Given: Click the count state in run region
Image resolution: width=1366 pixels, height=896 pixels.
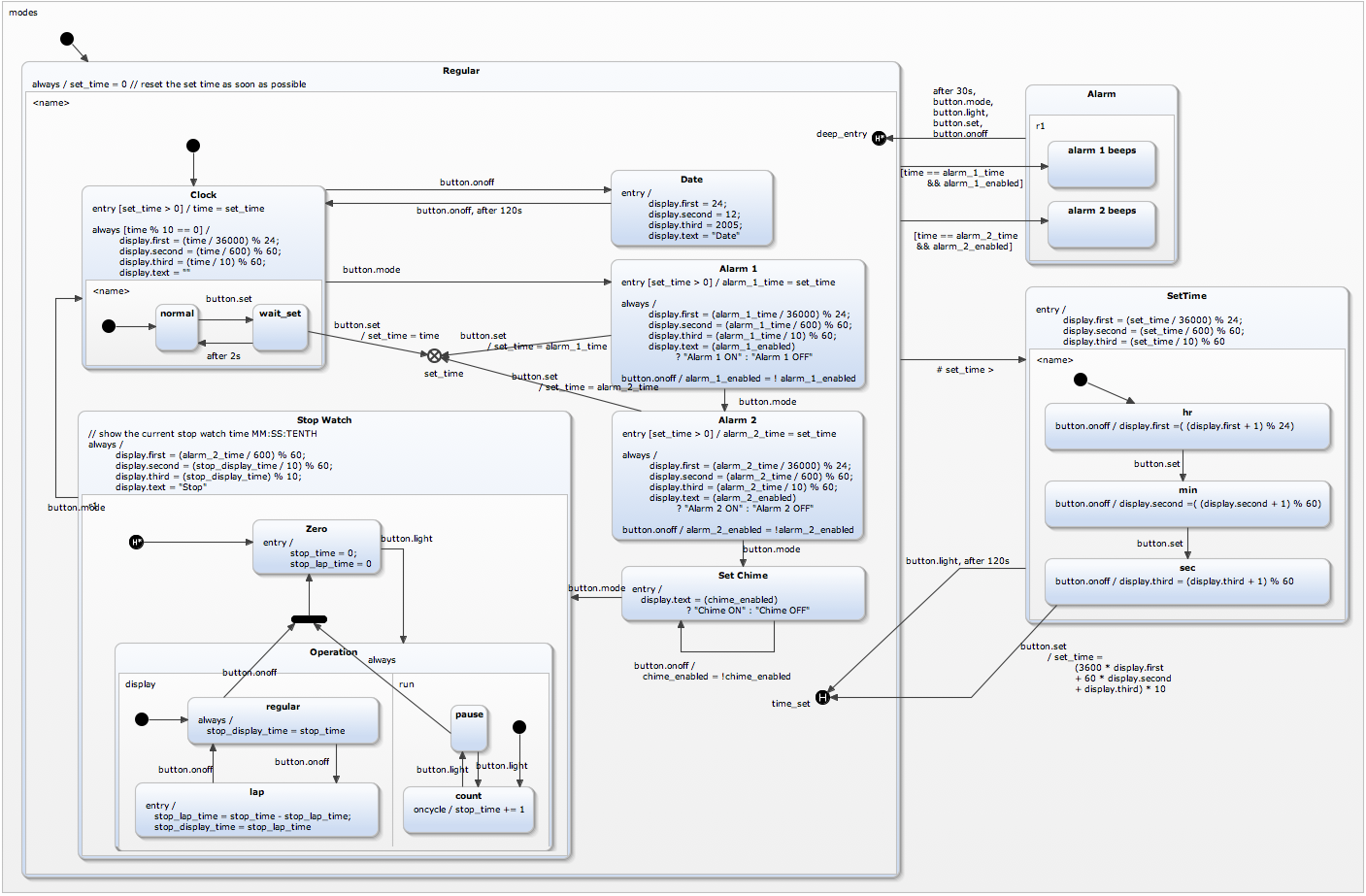Looking at the screenshot, I should [468, 809].
